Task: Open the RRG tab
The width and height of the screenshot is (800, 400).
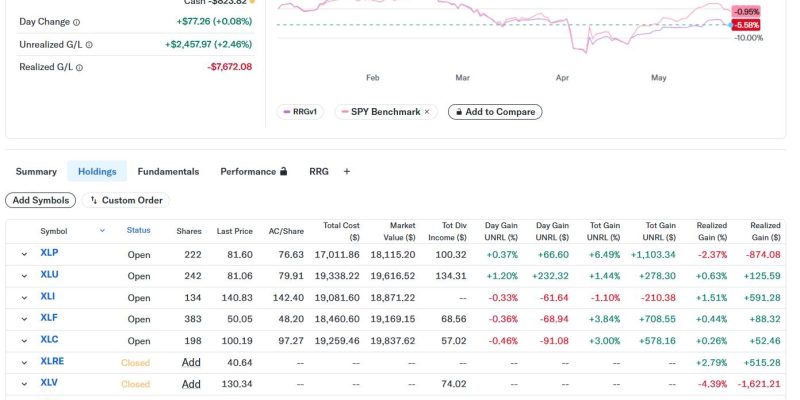Action: click(319, 171)
